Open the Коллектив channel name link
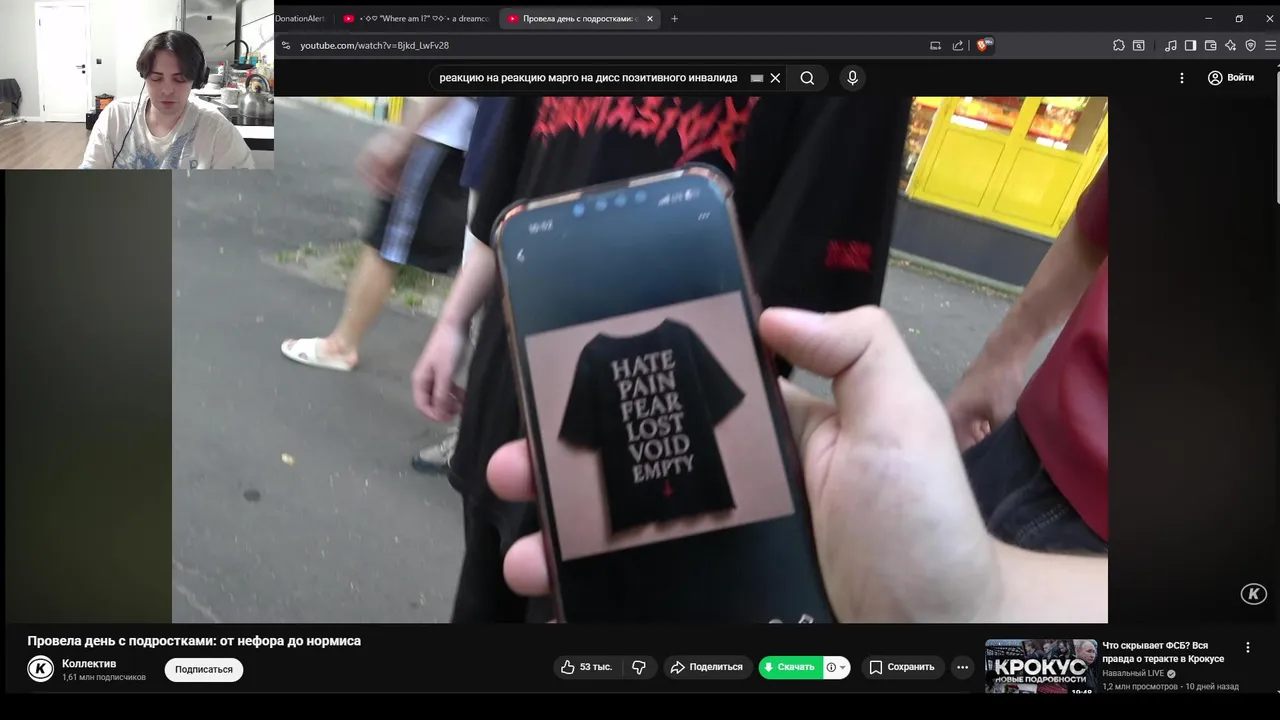The height and width of the screenshot is (720, 1280). click(89, 664)
